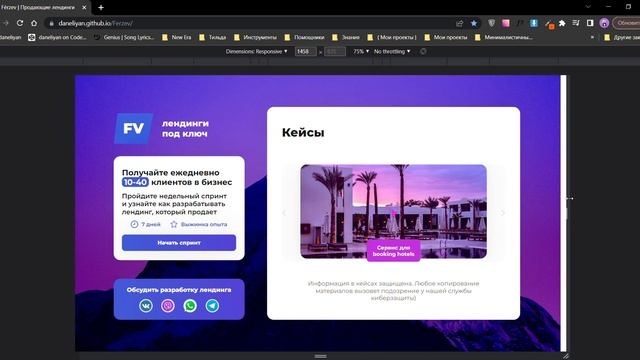The height and width of the screenshot is (360, 640).
Task: Click the viewport bottom resize handle
Action: [320, 356]
